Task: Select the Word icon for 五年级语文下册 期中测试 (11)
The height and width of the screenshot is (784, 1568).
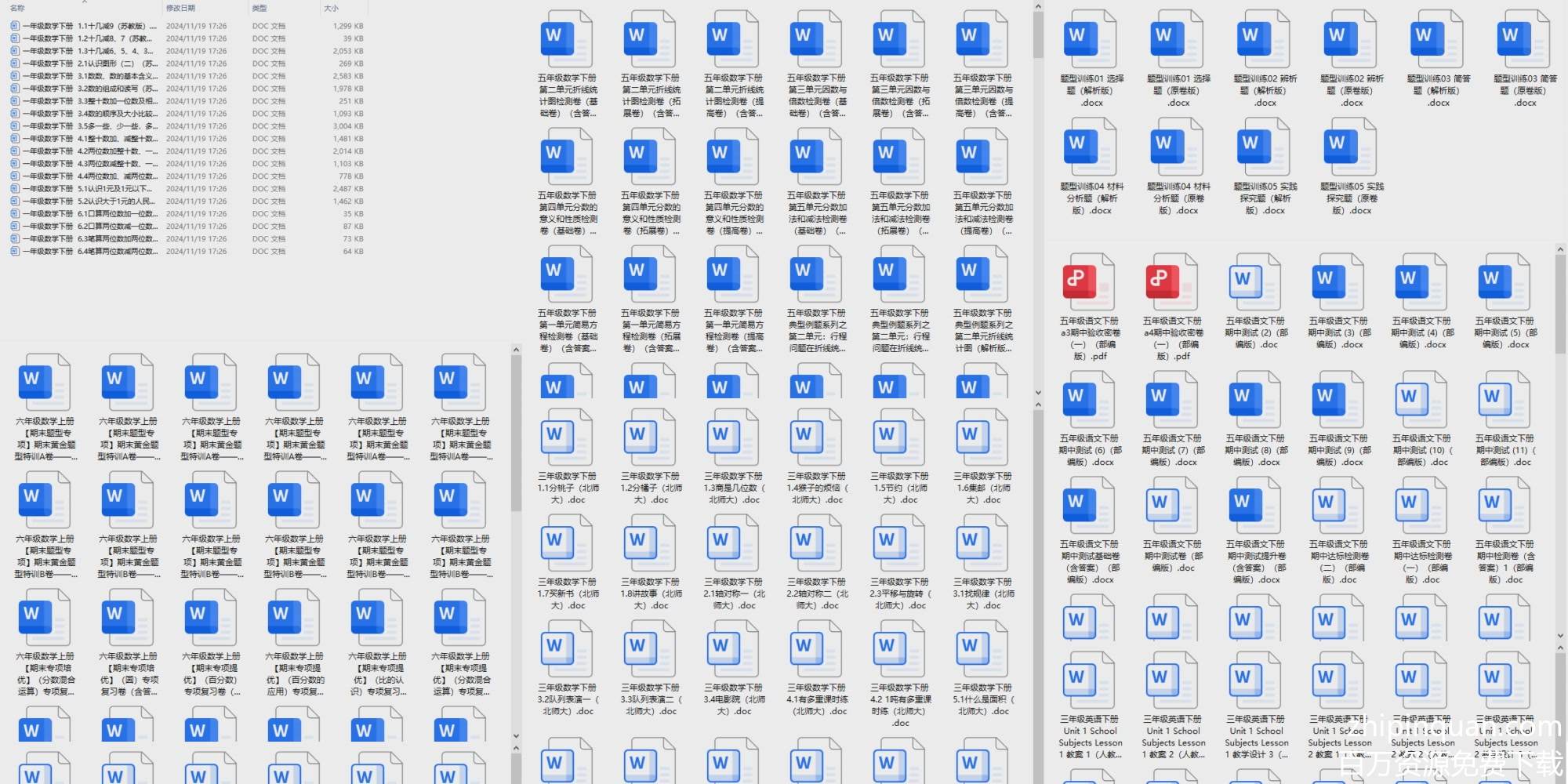Action: (1504, 400)
